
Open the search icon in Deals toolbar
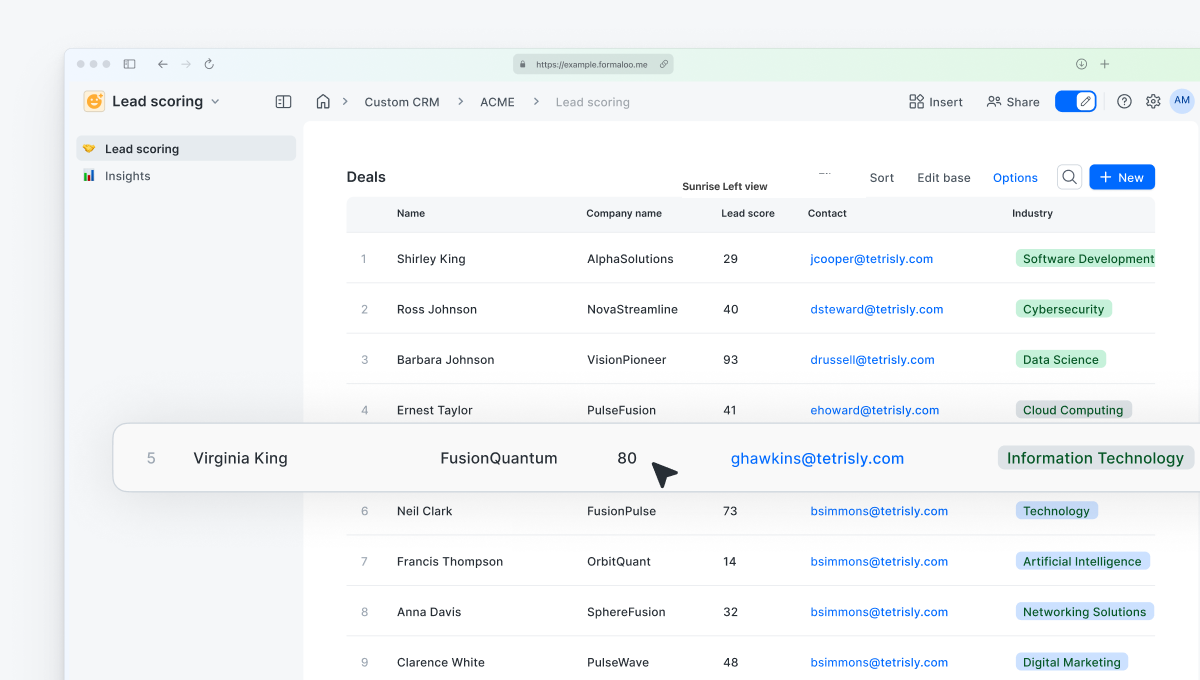point(1069,177)
